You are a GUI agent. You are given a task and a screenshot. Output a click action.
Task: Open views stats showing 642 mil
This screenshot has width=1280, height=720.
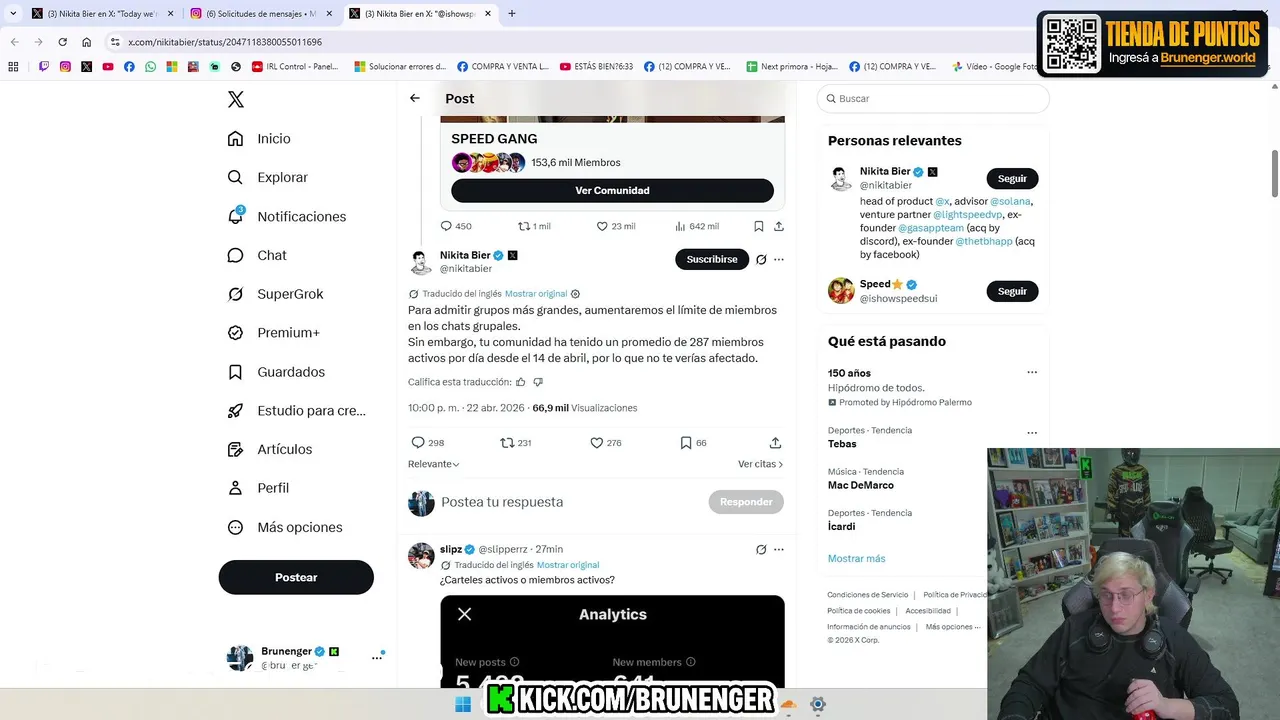(697, 226)
